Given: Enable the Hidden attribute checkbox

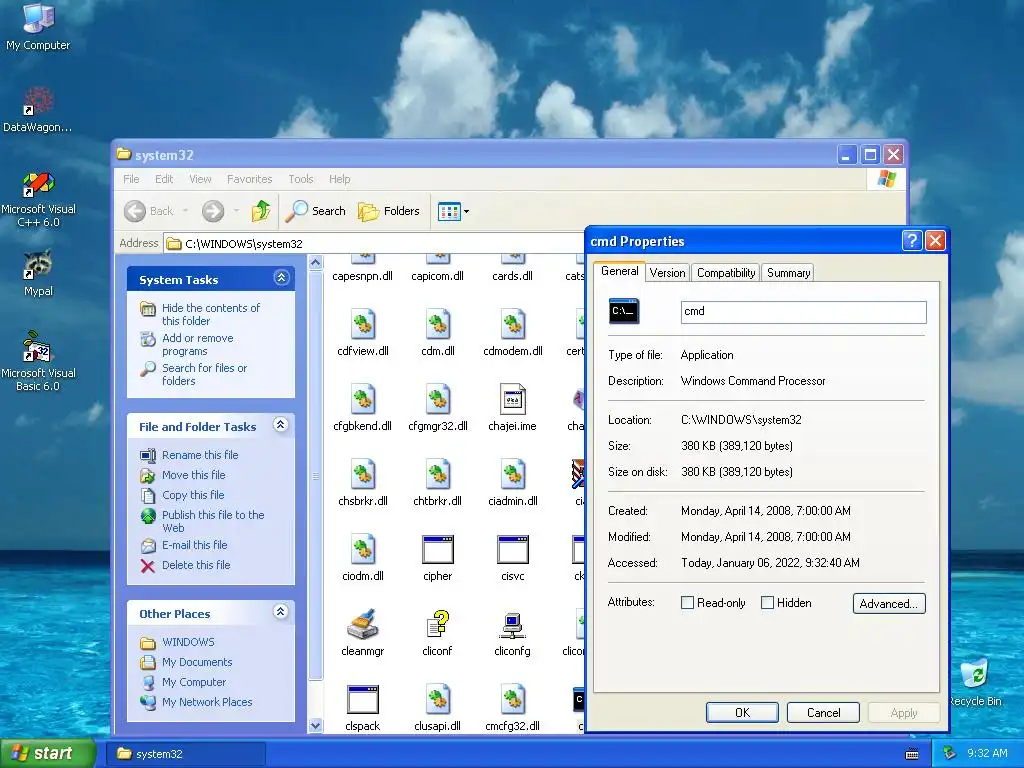Looking at the screenshot, I should click(x=767, y=603).
